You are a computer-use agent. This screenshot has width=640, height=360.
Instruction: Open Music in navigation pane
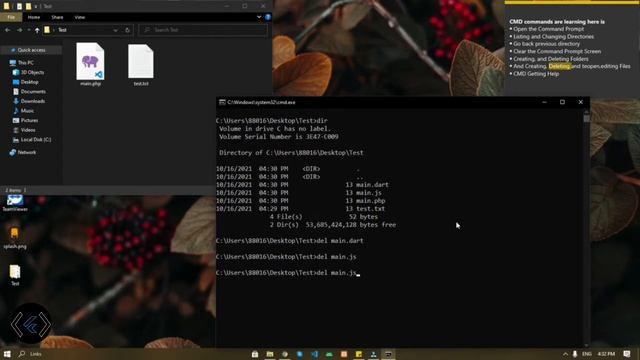click(27, 111)
